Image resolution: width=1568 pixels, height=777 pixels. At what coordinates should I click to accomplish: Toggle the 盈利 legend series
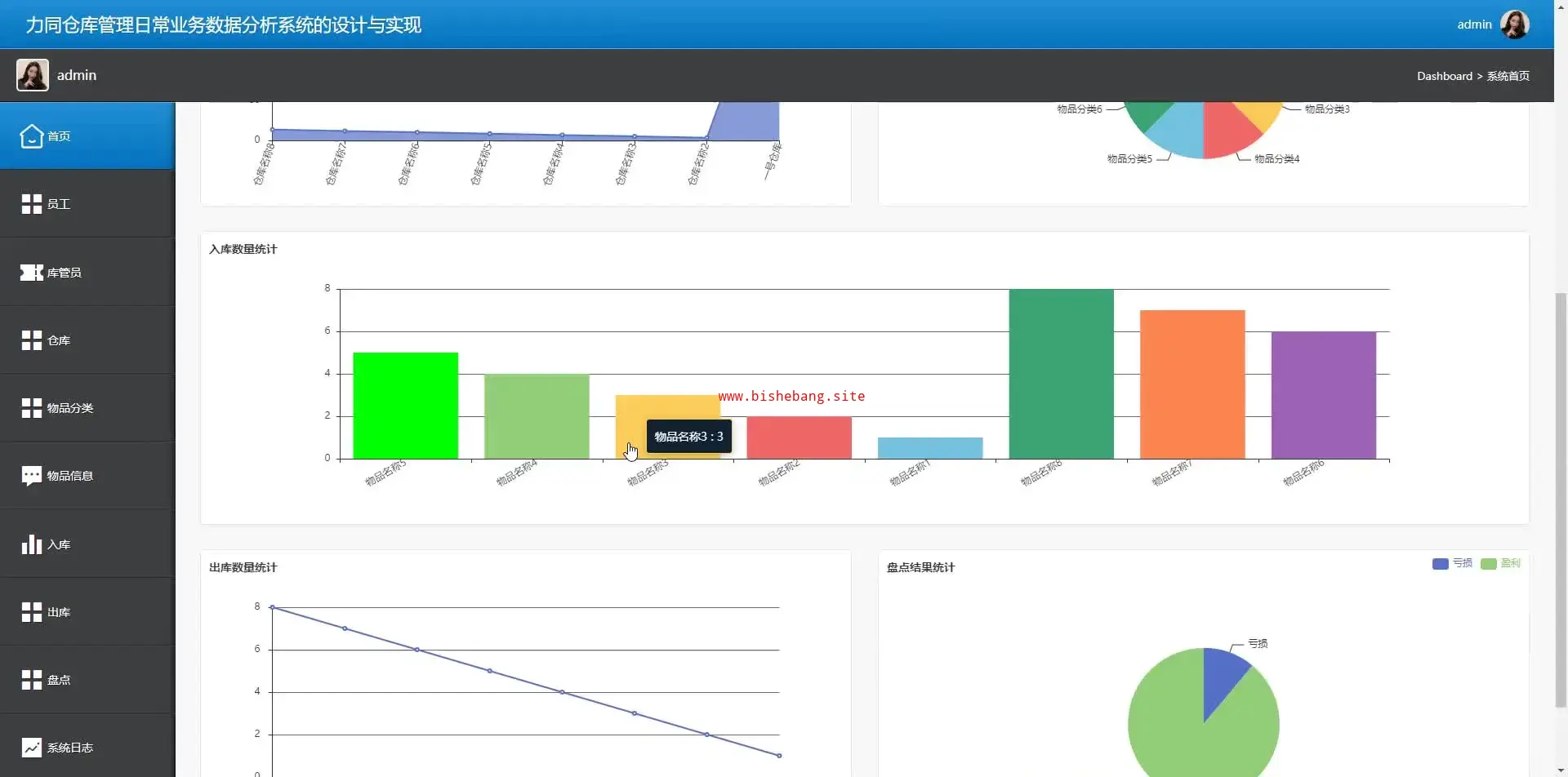point(1500,563)
